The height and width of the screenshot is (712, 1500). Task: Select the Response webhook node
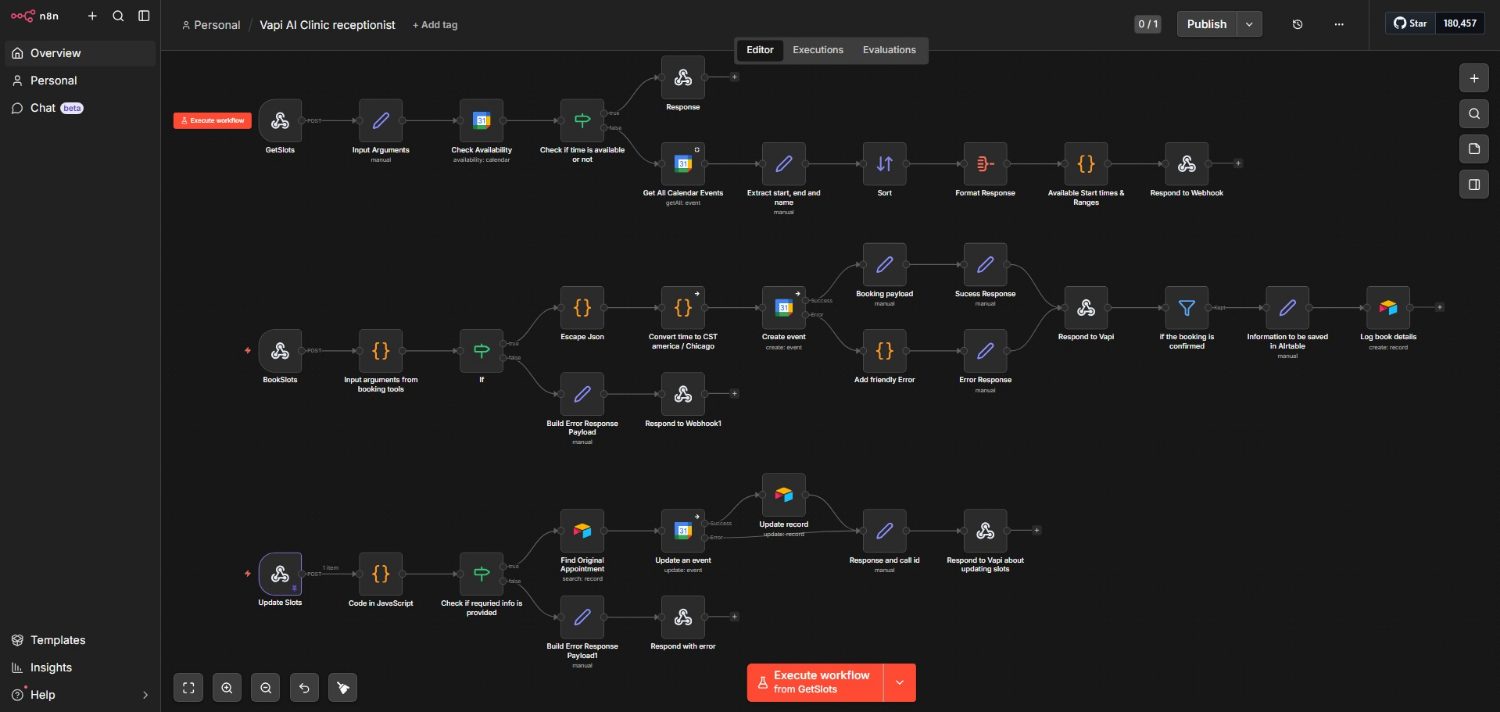(683, 77)
